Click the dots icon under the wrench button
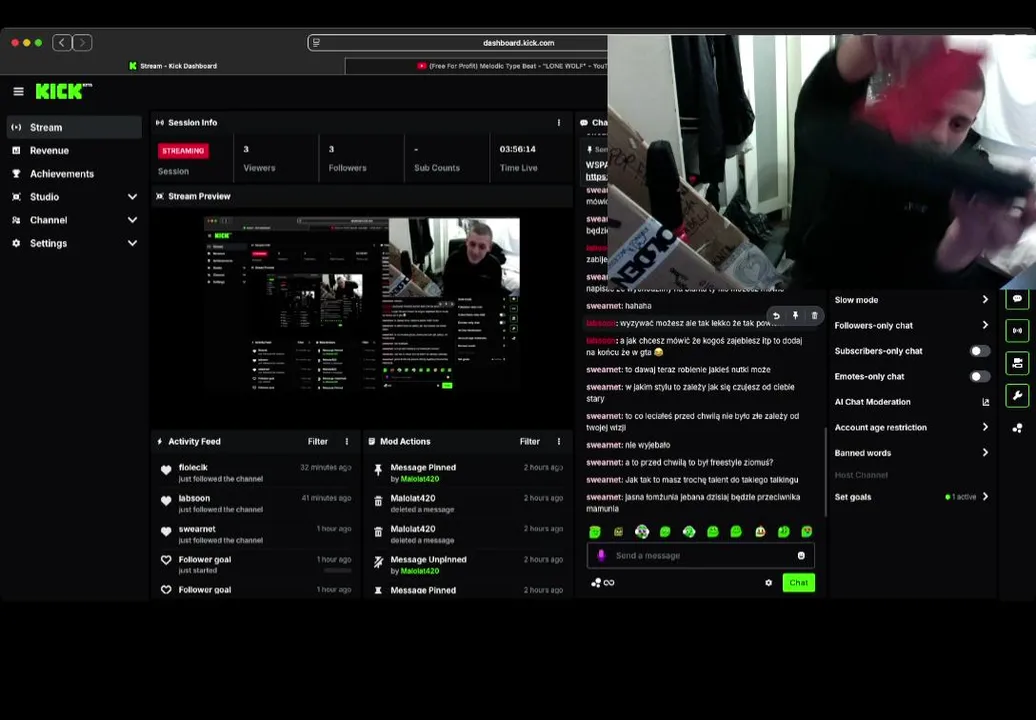 [1018, 428]
